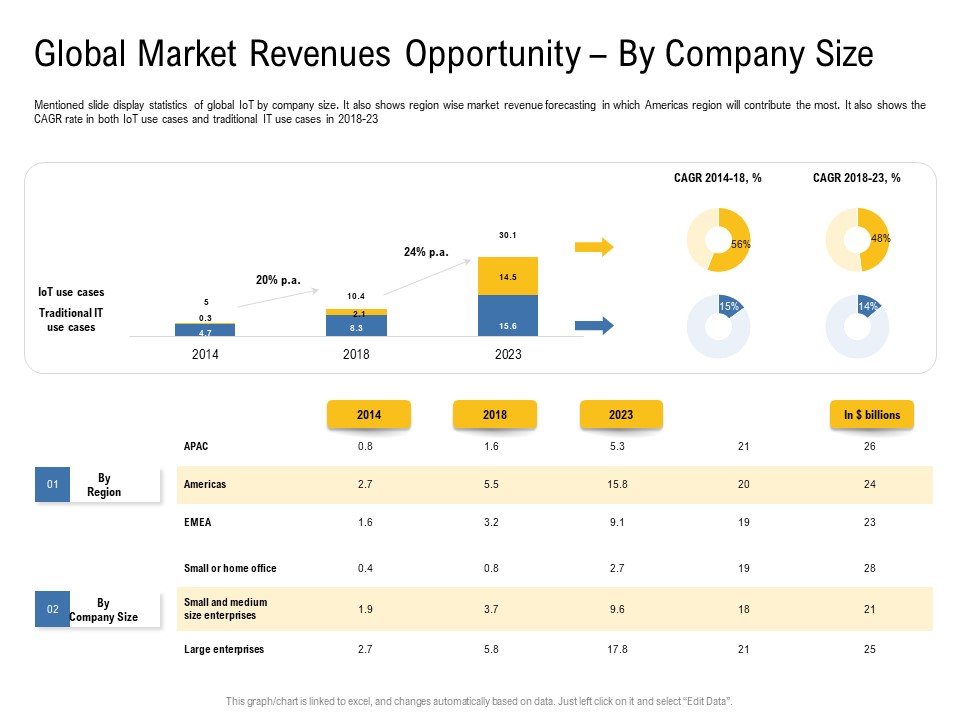This screenshot has height=720, width=960.
Task: Click Small and medium enterprises 2023 value 9.6
Action: 617,609
